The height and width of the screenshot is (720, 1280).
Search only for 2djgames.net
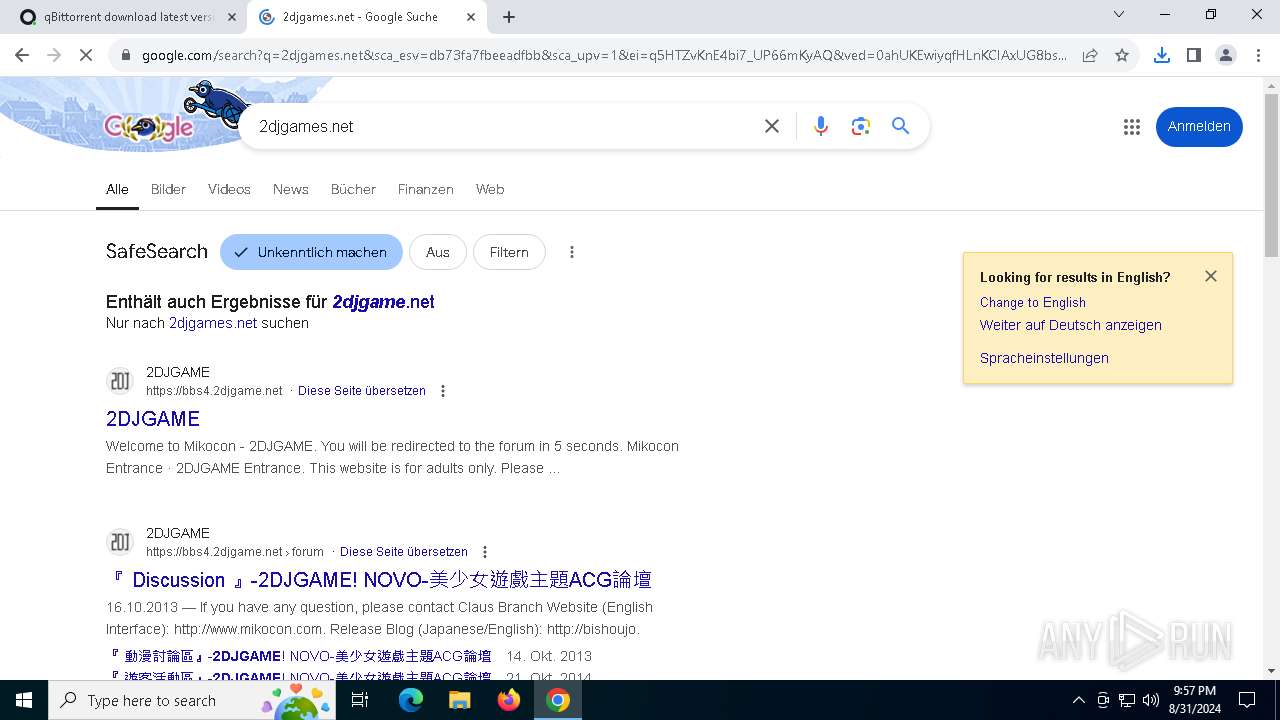213,323
